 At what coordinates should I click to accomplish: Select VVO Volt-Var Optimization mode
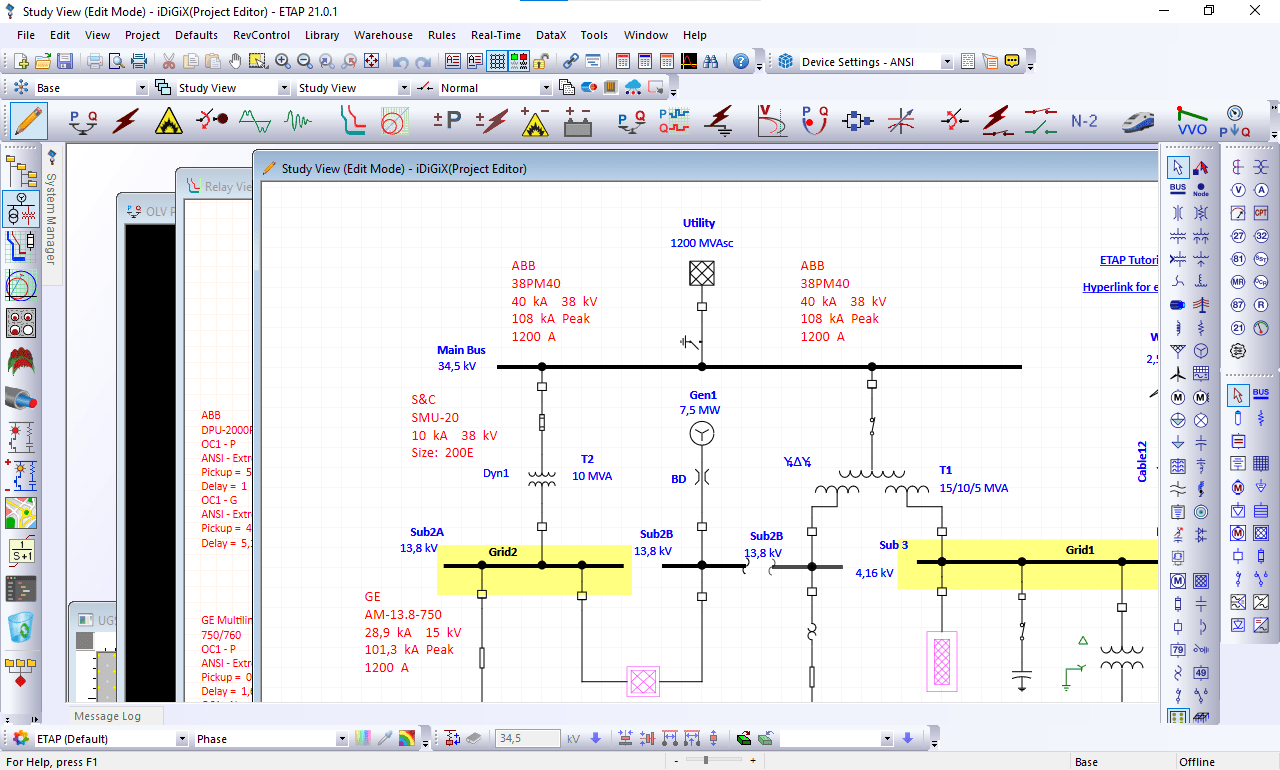pyautogui.click(x=1191, y=121)
